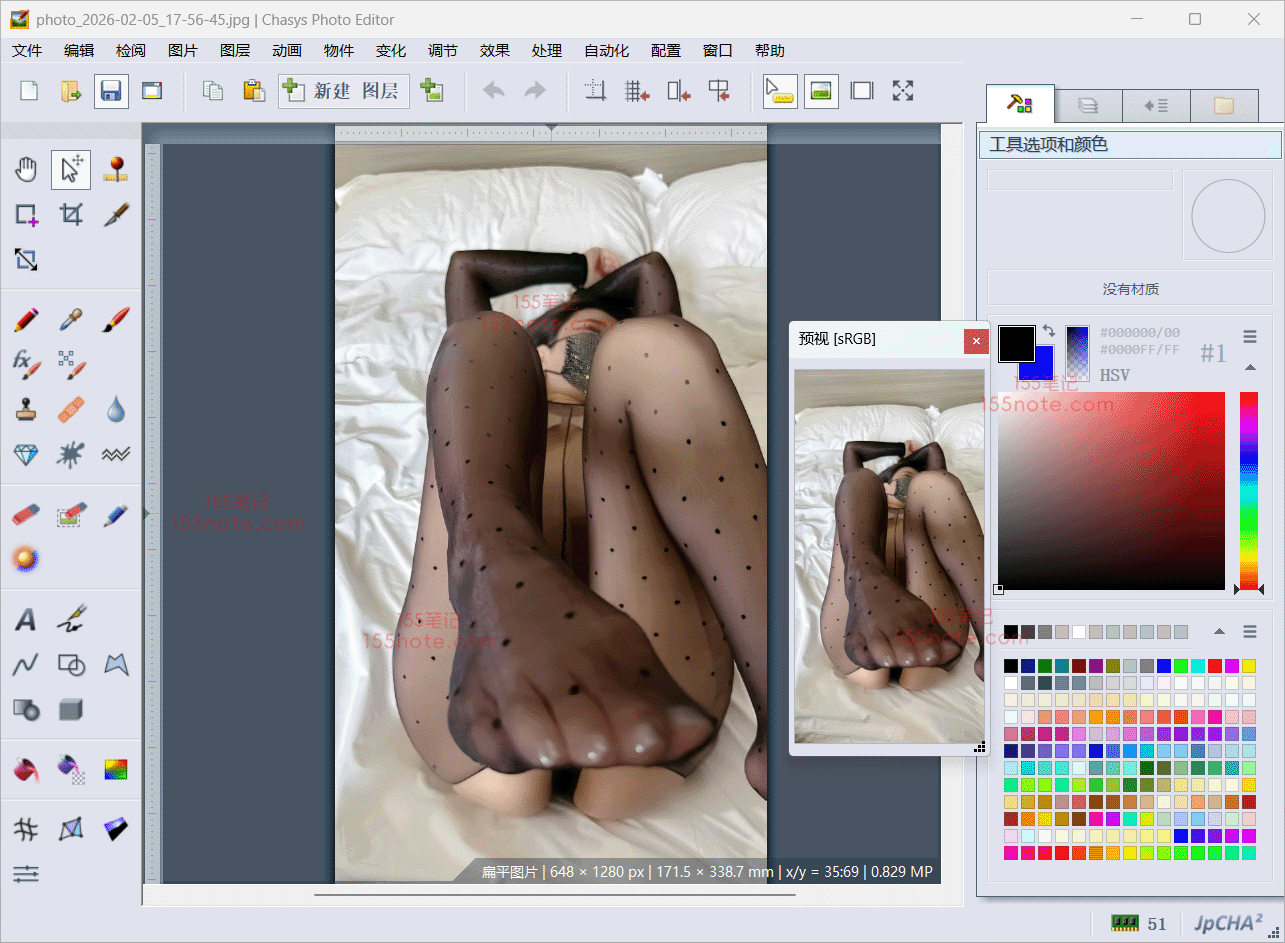1285x943 pixels.
Task: Select the Paint Bucket fill tool
Action: pos(26,769)
